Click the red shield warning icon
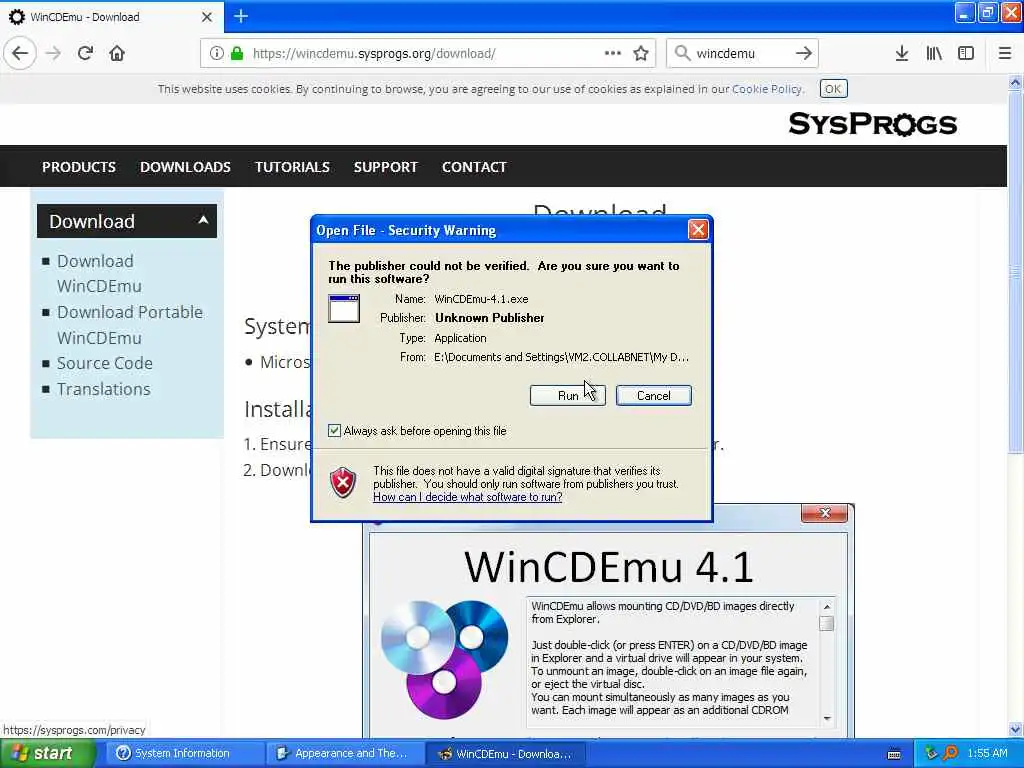This screenshot has width=1024, height=768. [x=343, y=483]
